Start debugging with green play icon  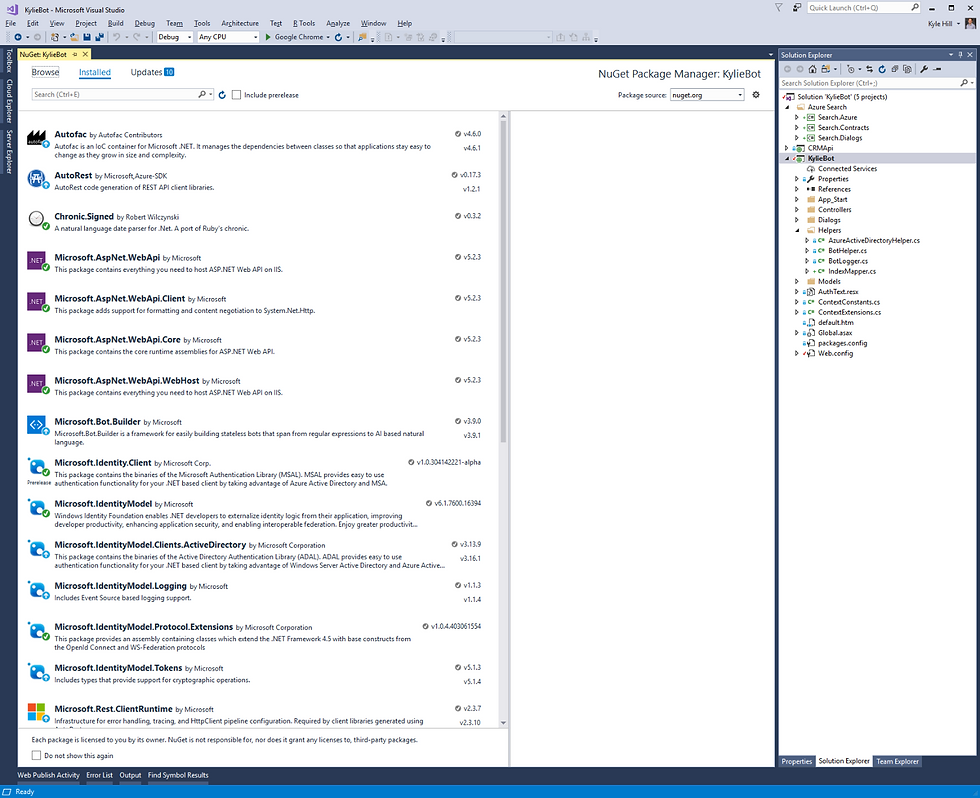click(268, 37)
